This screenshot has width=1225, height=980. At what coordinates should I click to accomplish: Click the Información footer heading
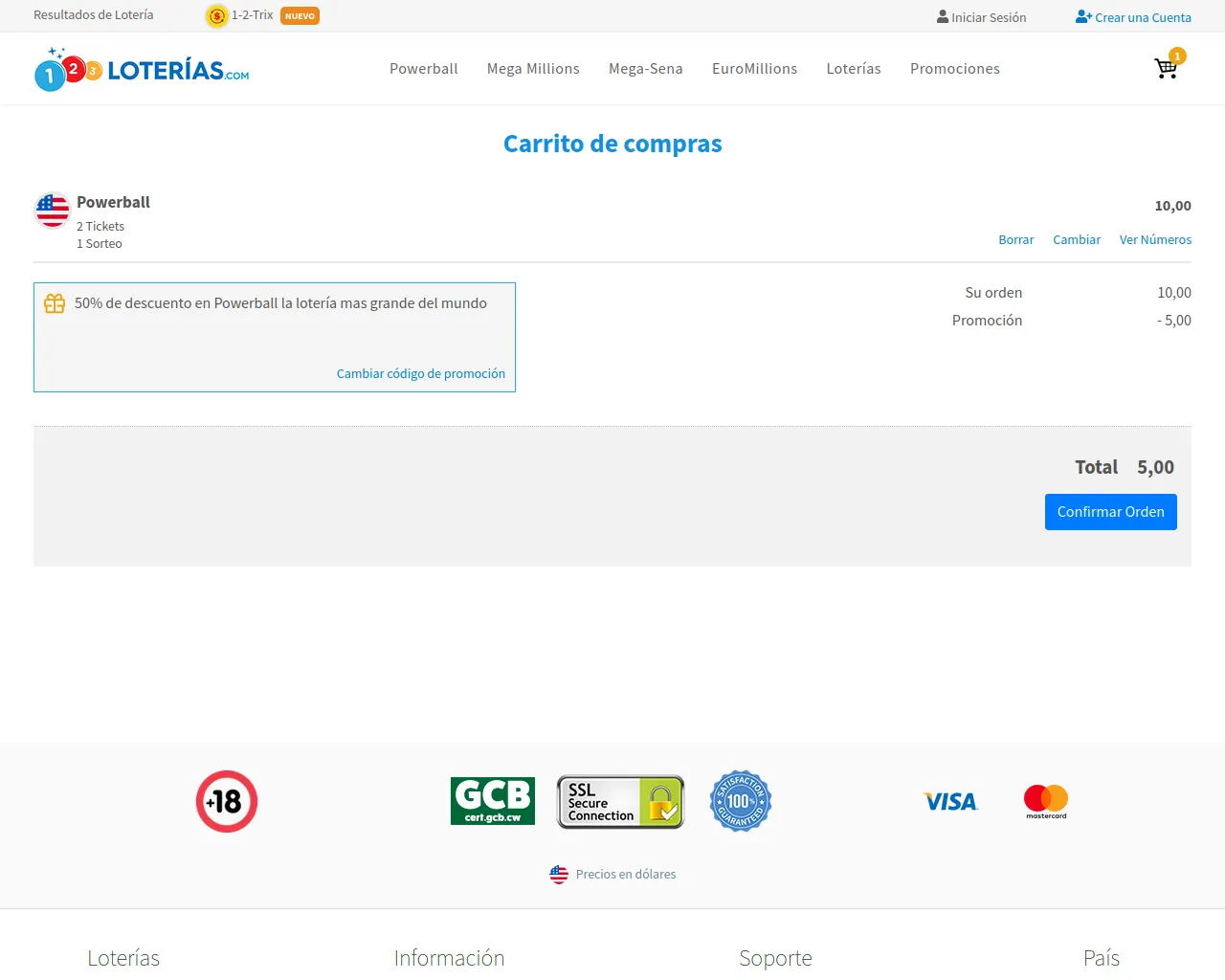449,958
